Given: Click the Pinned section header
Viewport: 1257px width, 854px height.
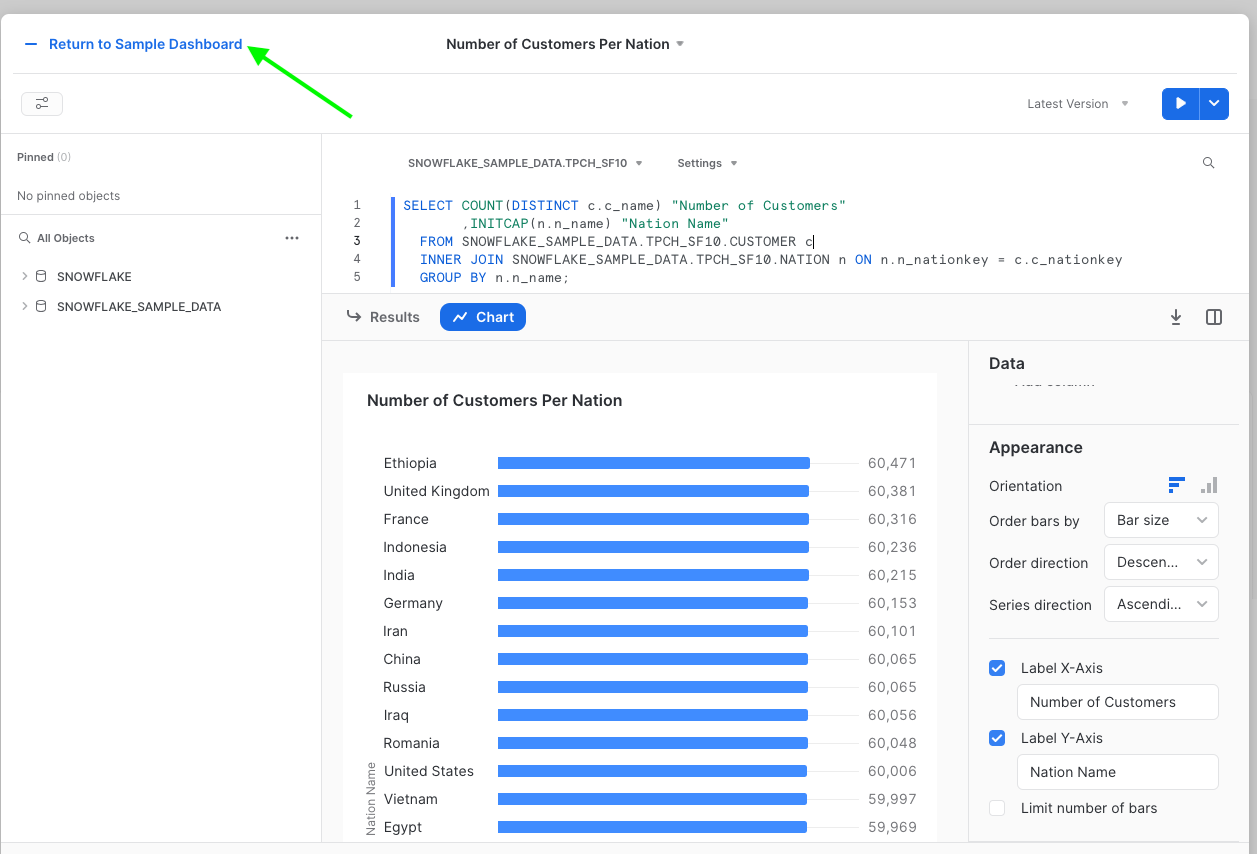Looking at the screenshot, I should (x=44, y=157).
